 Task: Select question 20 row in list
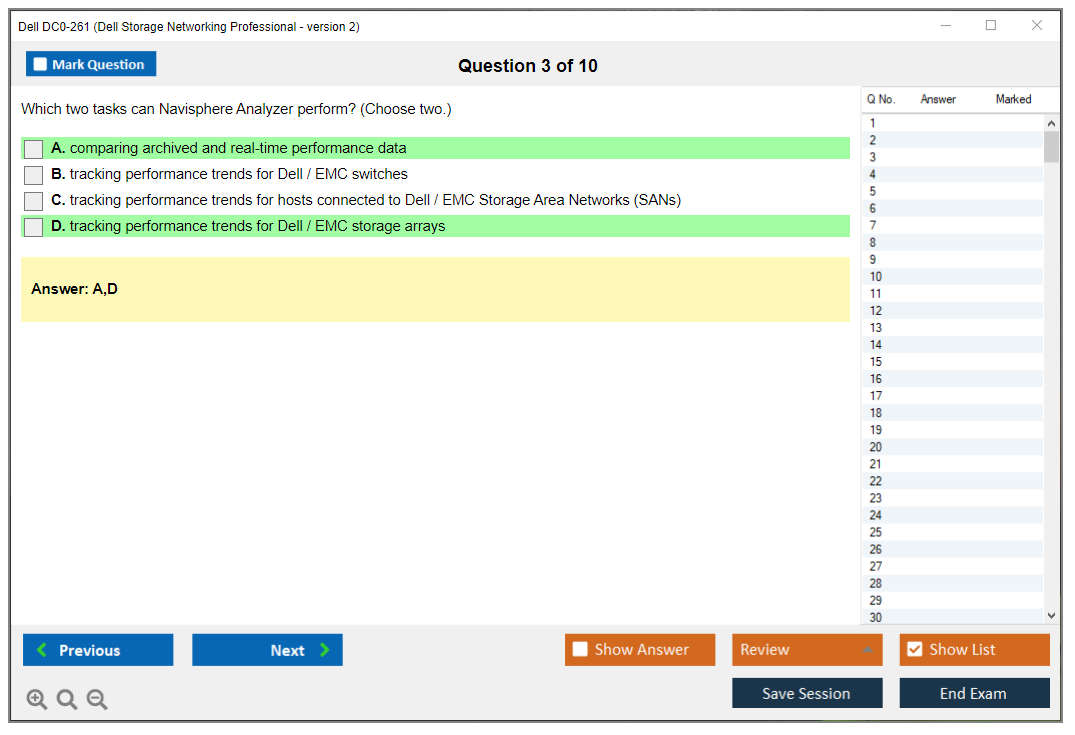tap(876, 447)
